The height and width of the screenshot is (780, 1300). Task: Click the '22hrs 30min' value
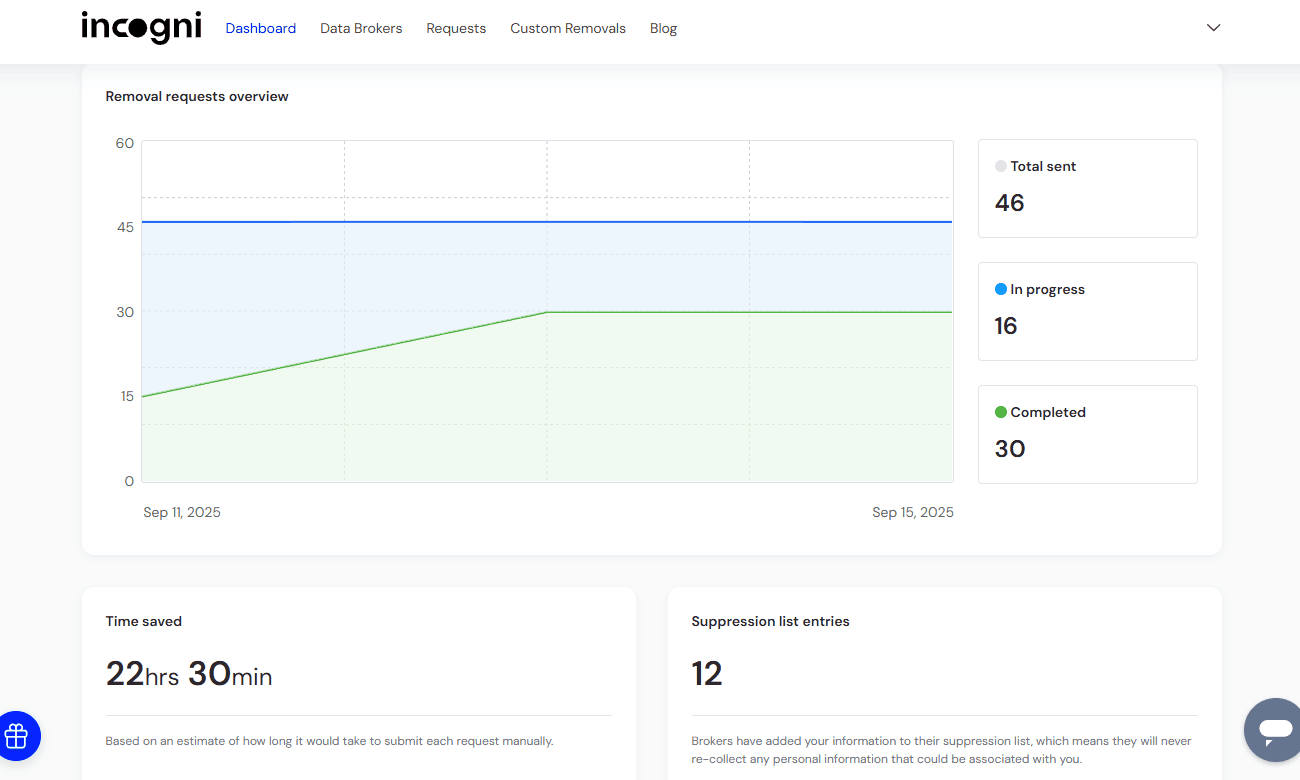point(189,674)
